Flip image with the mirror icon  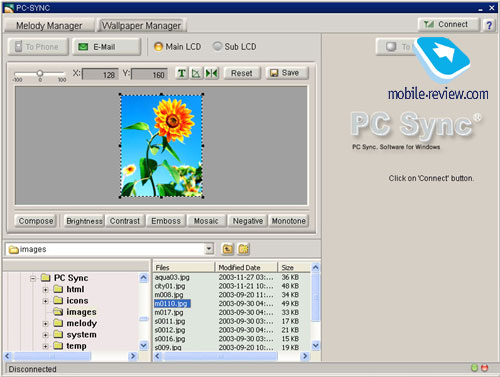(211, 73)
